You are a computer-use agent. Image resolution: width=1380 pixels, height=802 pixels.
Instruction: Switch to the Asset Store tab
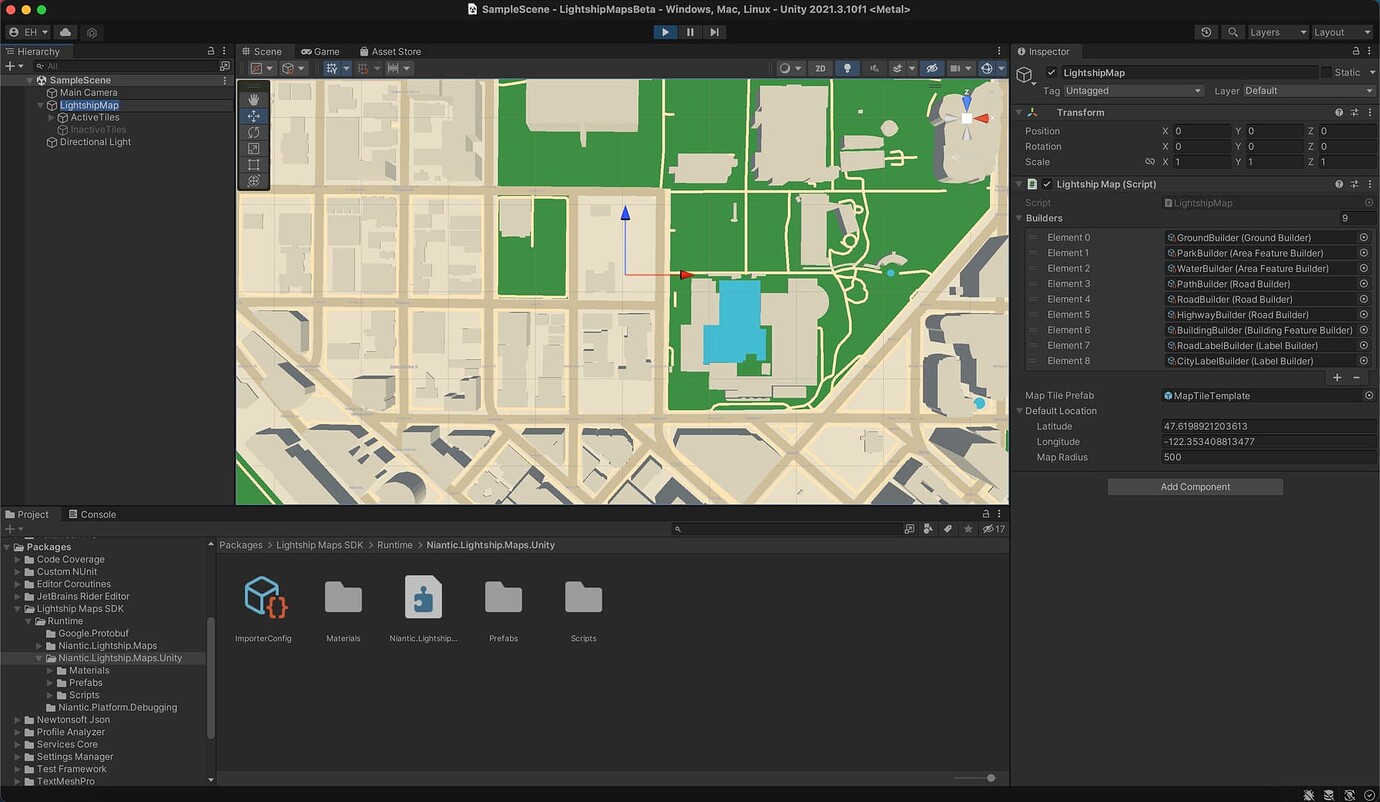coord(389,51)
